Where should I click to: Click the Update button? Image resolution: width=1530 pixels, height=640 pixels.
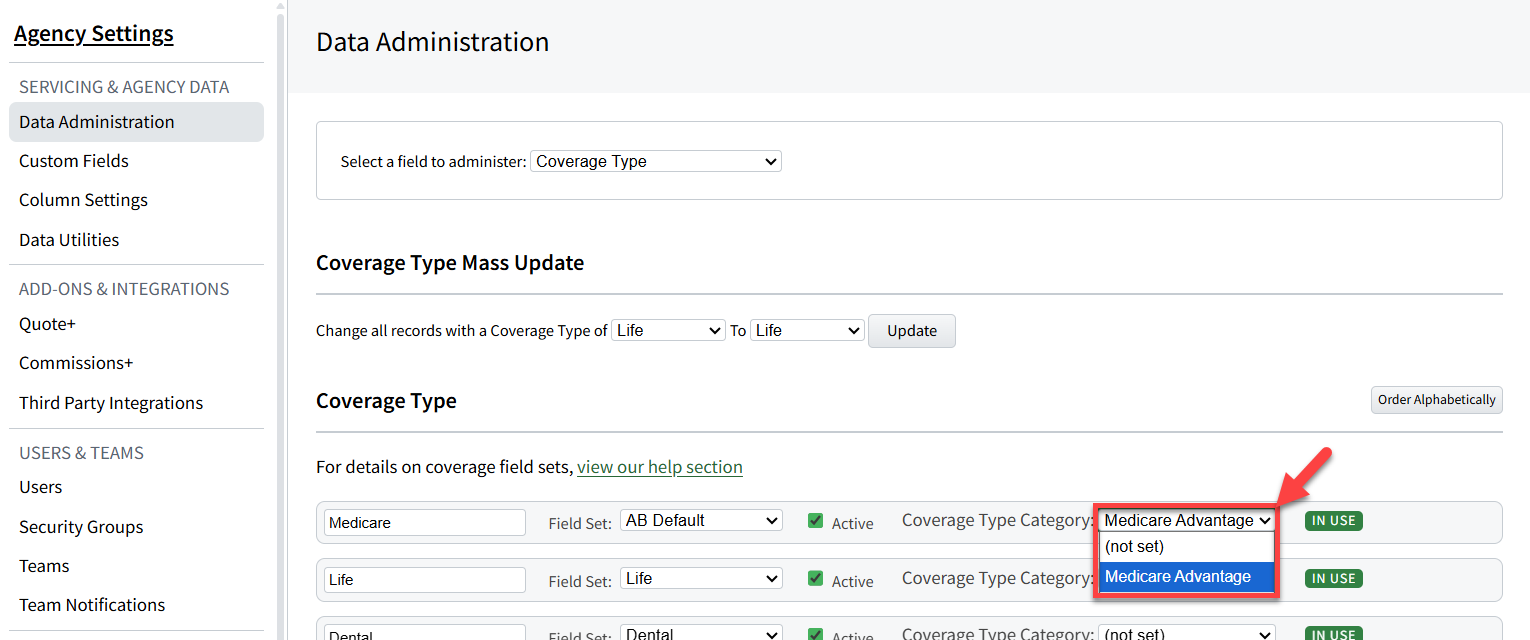[x=912, y=331]
